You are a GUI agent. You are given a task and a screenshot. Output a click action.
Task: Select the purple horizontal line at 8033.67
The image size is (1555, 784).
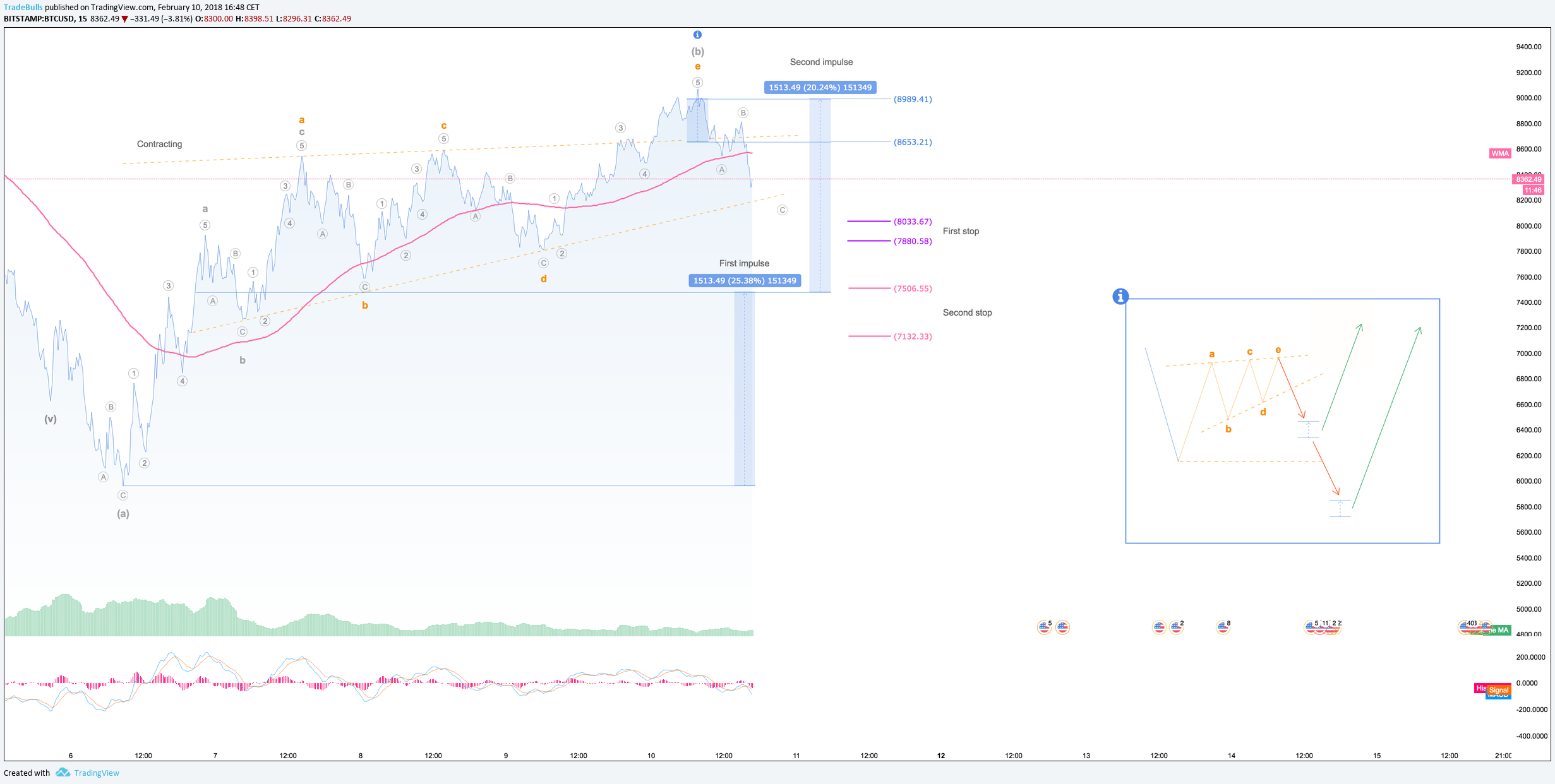click(868, 222)
